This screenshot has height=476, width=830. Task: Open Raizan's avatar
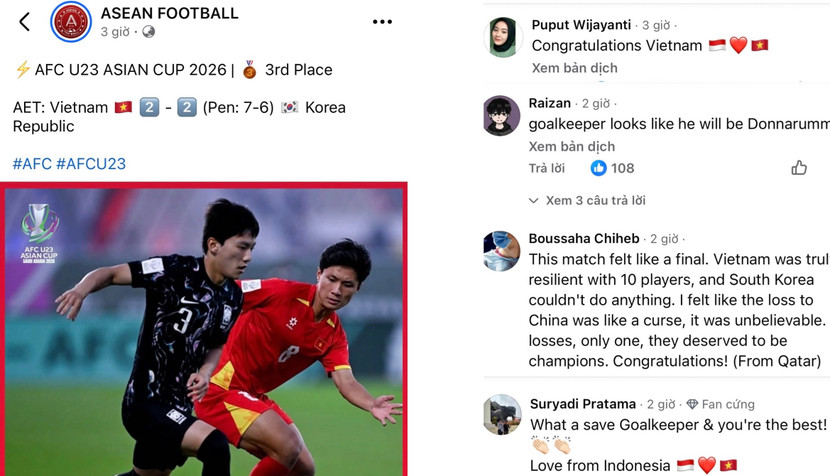tap(501, 115)
